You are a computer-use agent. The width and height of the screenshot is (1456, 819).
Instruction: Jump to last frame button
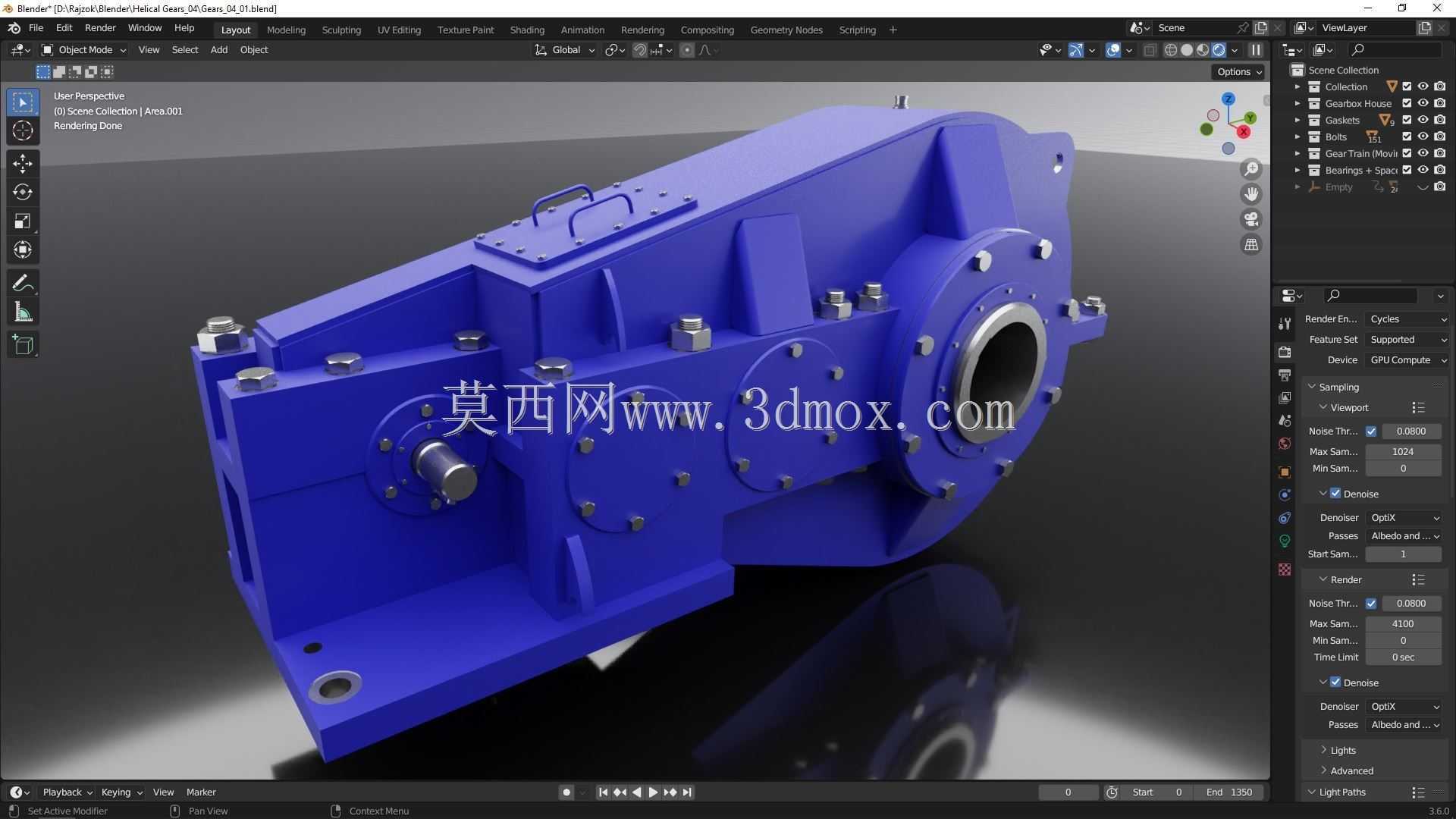687,792
